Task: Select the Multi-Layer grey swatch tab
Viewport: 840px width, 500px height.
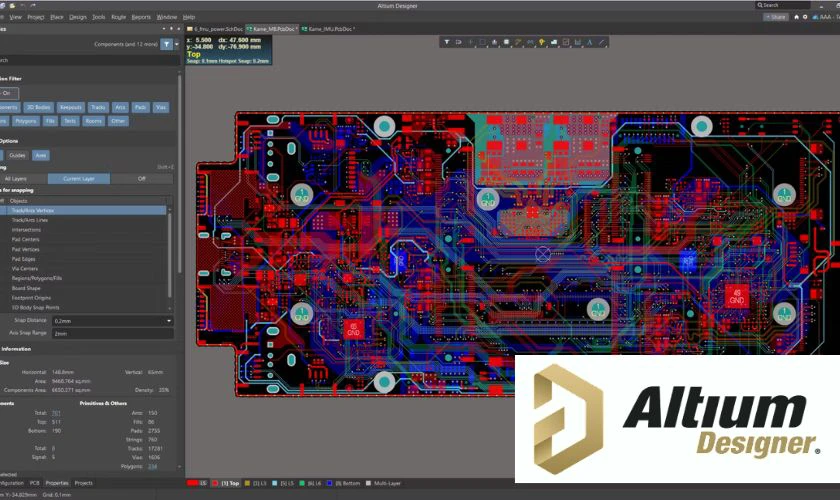Action: pyautogui.click(x=383, y=483)
